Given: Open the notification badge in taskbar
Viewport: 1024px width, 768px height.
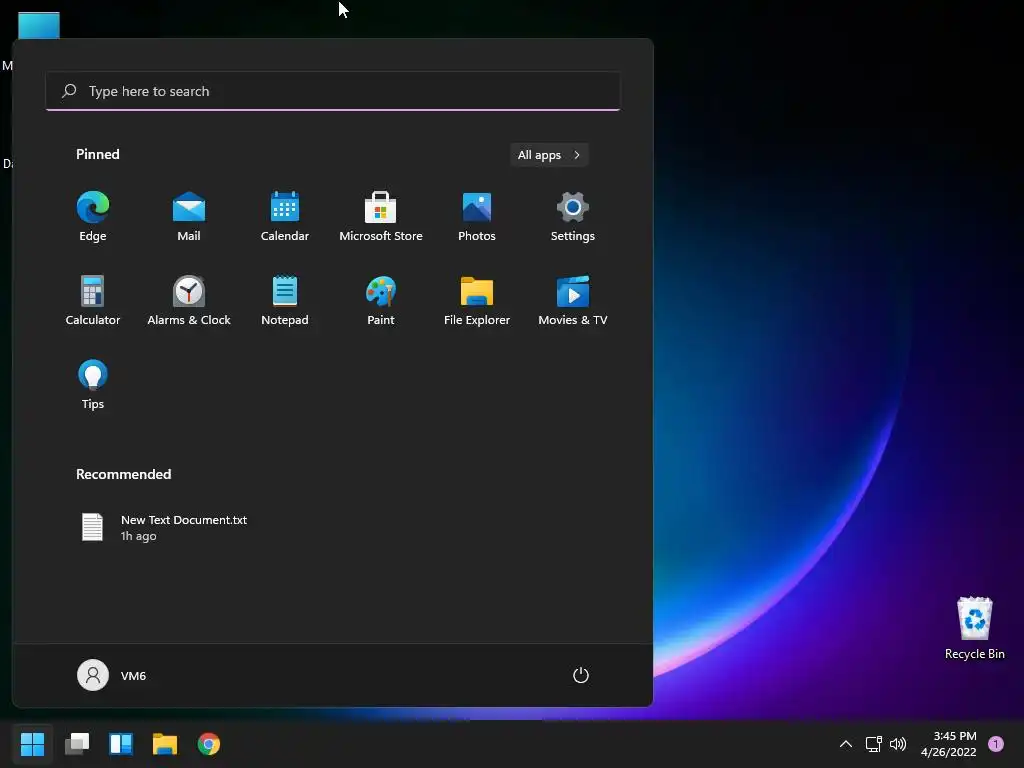Looking at the screenshot, I should point(996,744).
